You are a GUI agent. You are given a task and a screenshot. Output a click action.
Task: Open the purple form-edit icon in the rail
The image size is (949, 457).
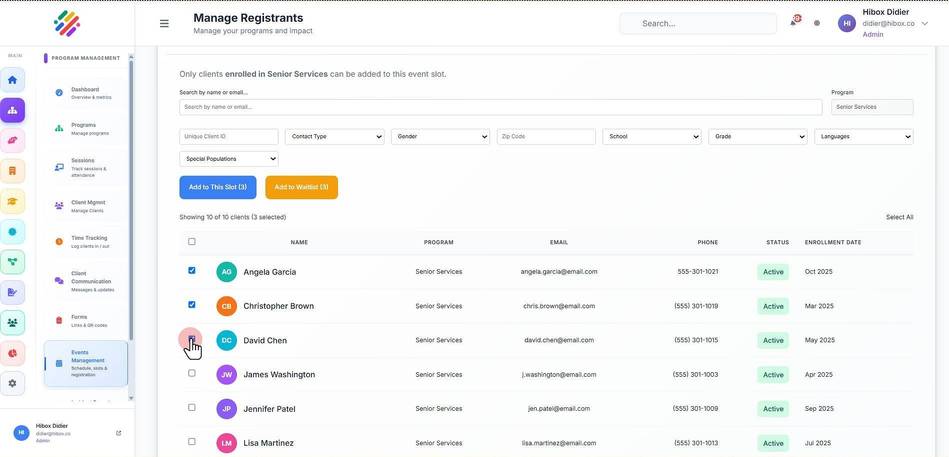click(x=12, y=292)
